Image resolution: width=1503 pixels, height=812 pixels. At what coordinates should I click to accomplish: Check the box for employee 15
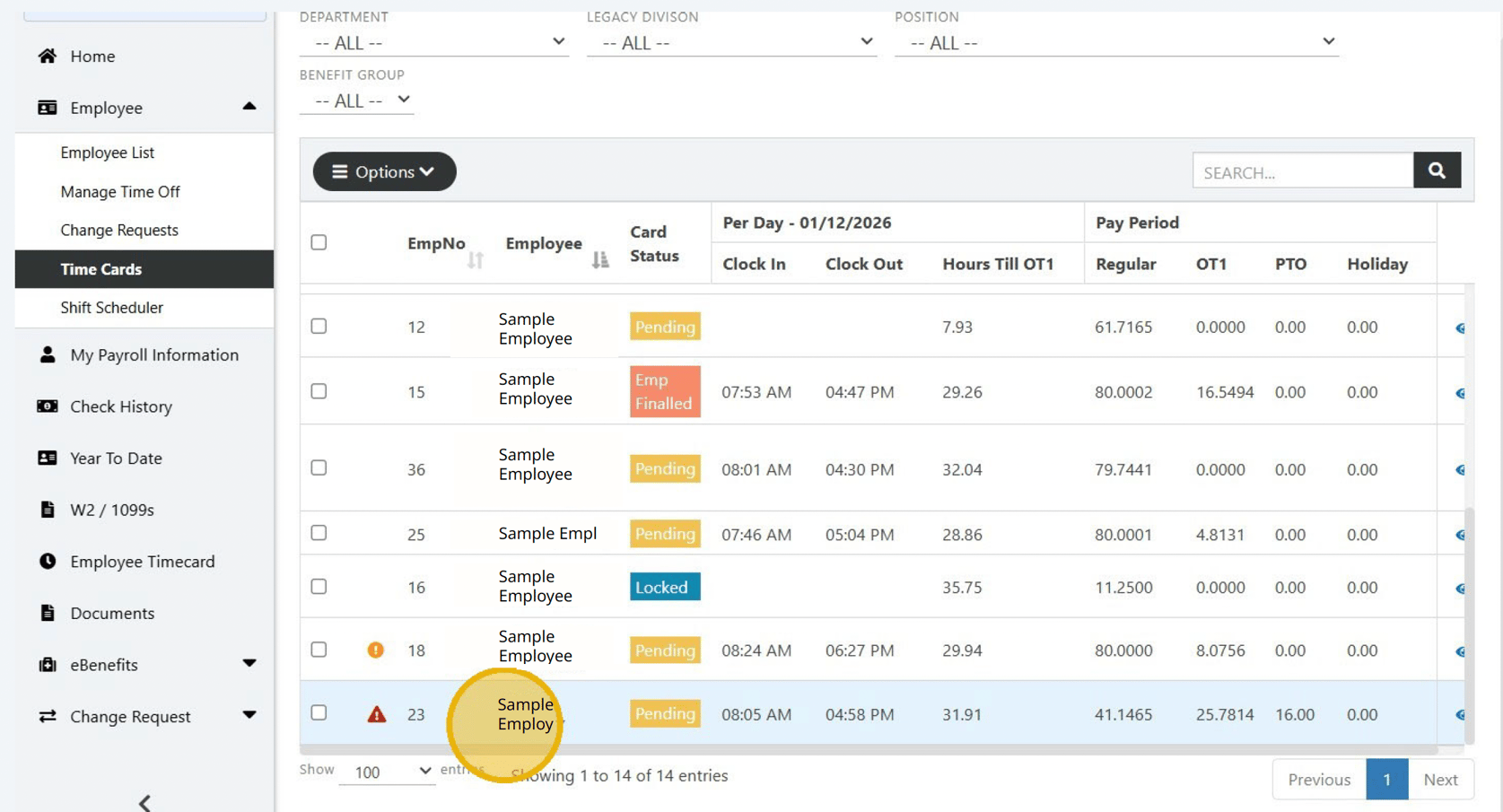[x=319, y=391]
